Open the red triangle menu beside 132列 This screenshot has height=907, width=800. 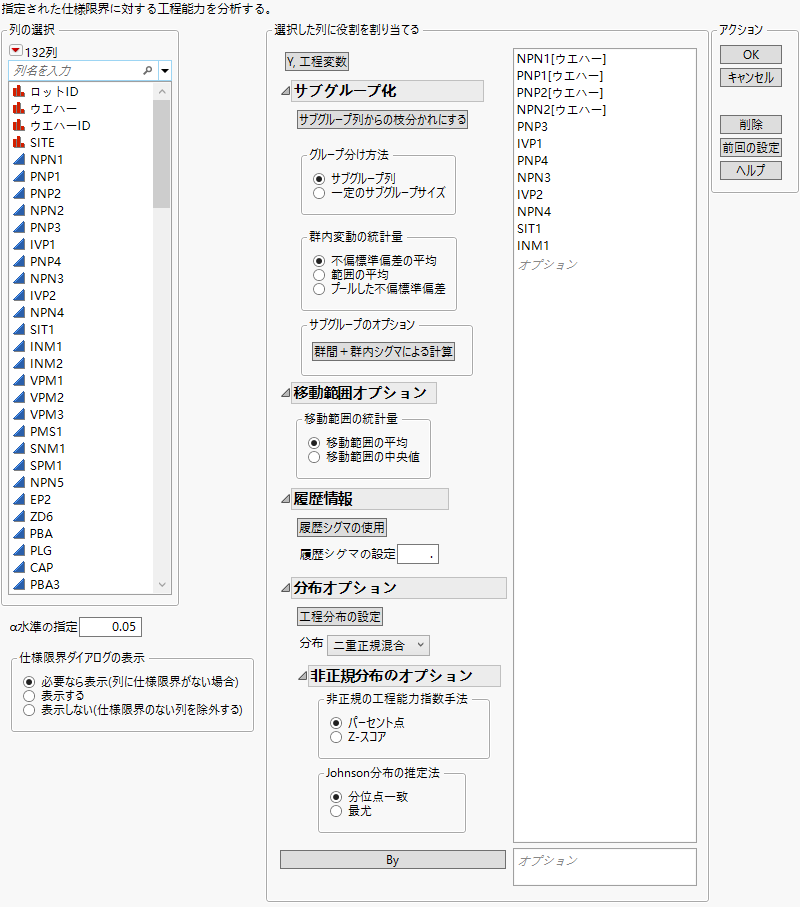pos(16,51)
